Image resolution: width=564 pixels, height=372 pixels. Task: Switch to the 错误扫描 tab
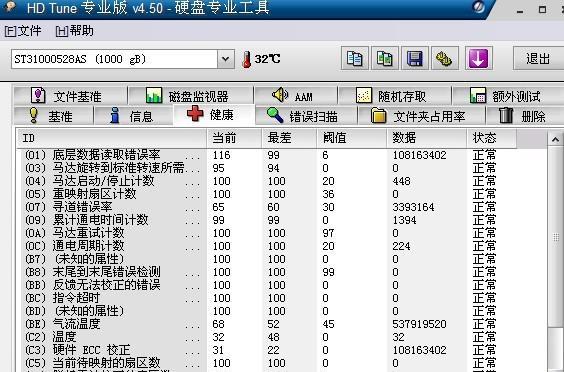point(306,116)
